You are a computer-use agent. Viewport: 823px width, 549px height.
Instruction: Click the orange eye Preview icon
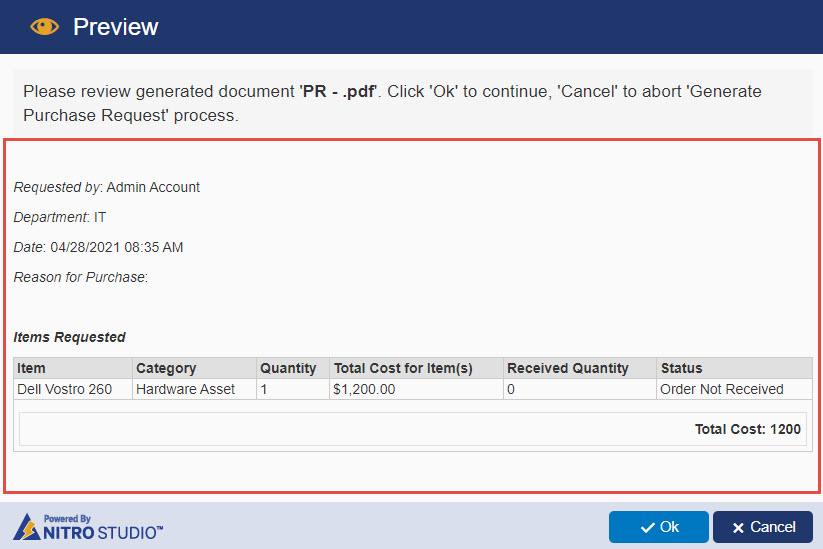45,27
